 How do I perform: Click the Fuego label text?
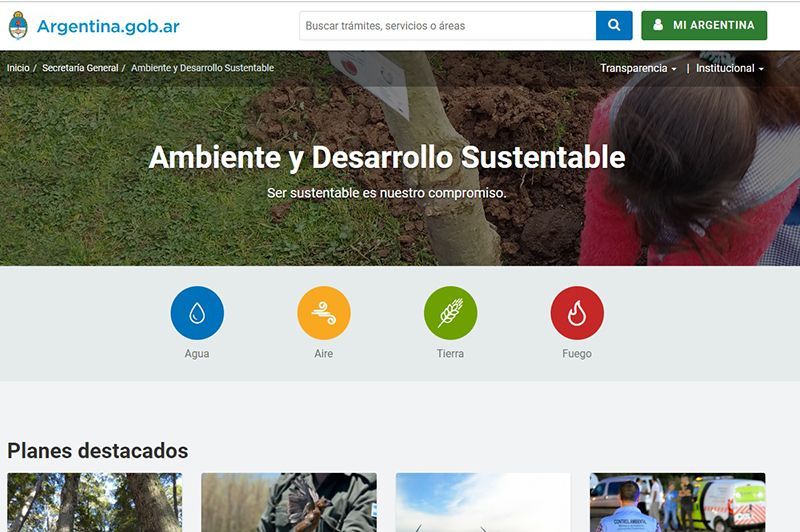577,353
